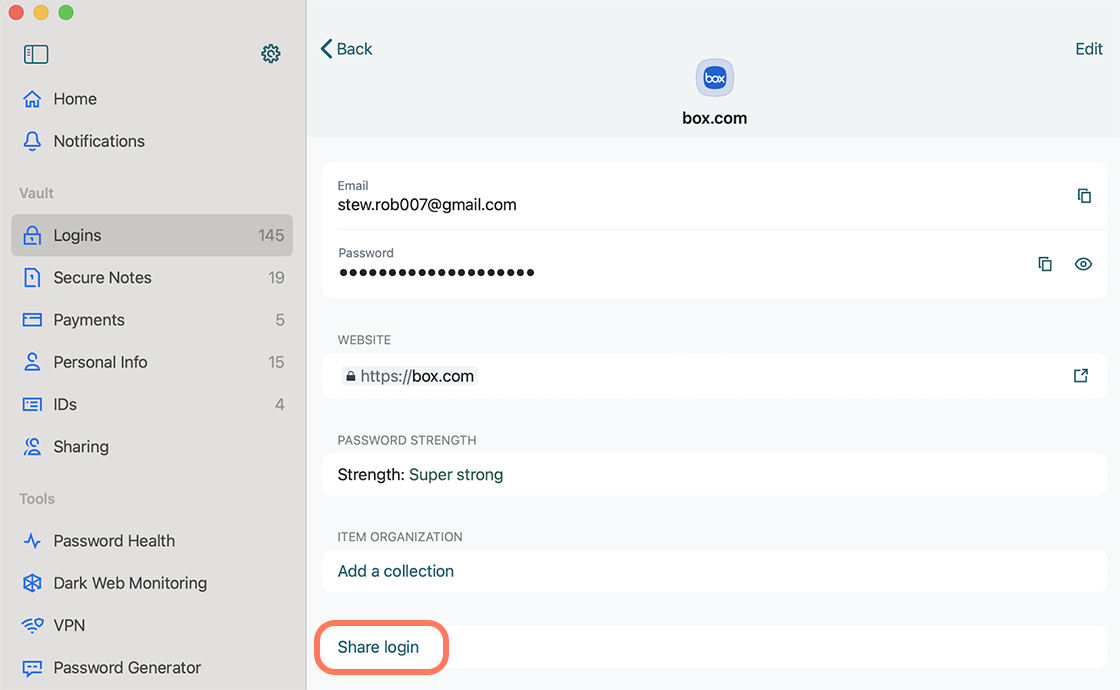Click the Password Generator icon

[x=32, y=668]
